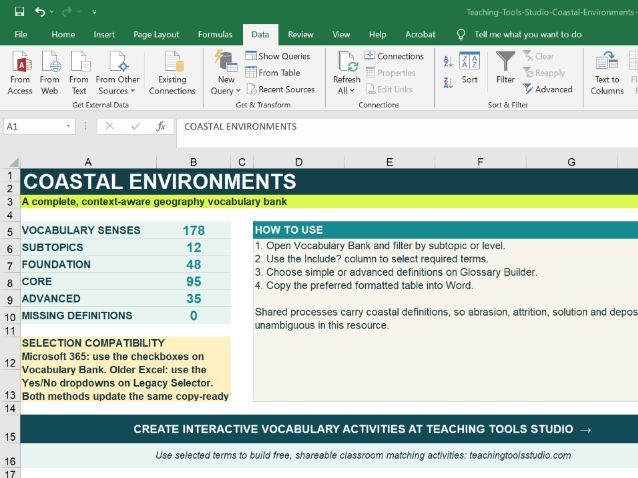Screen dimensions: 638x478
Task: Select column A header
Action: coord(88,162)
